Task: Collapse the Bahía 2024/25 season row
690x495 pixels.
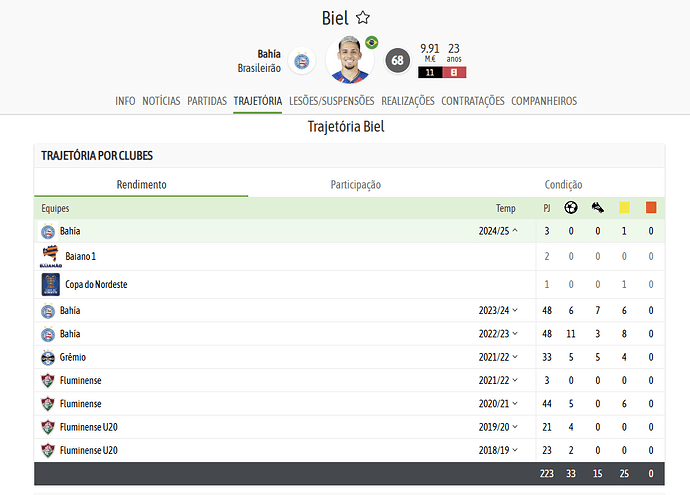Action: (515, 231)
